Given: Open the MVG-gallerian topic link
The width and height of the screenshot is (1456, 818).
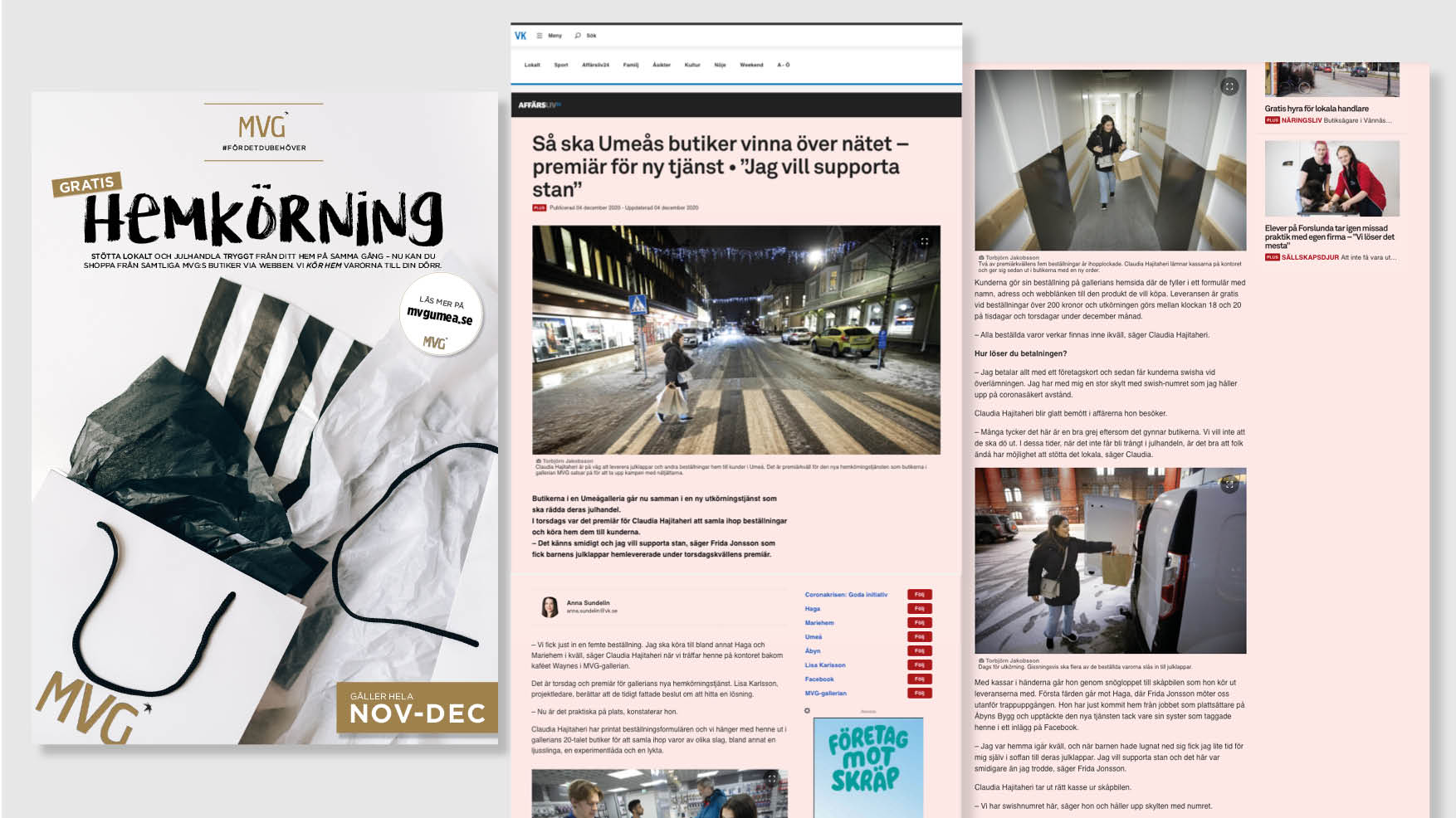Looking at the screenshot, I should click(826, 694).
